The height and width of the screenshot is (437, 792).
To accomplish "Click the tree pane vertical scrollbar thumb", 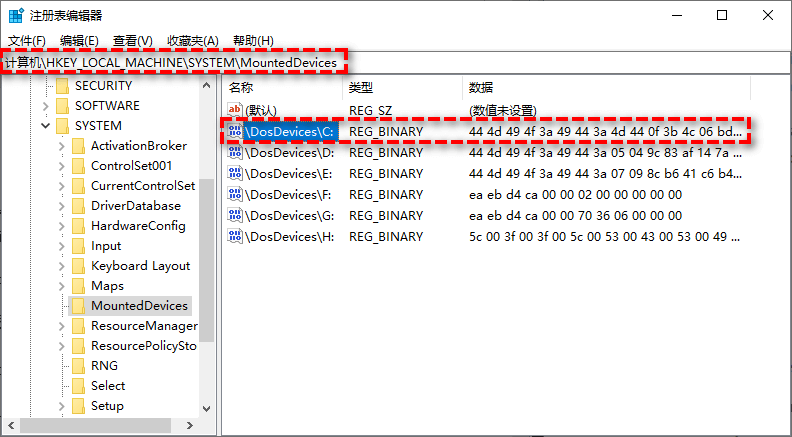I will point(207,260).
